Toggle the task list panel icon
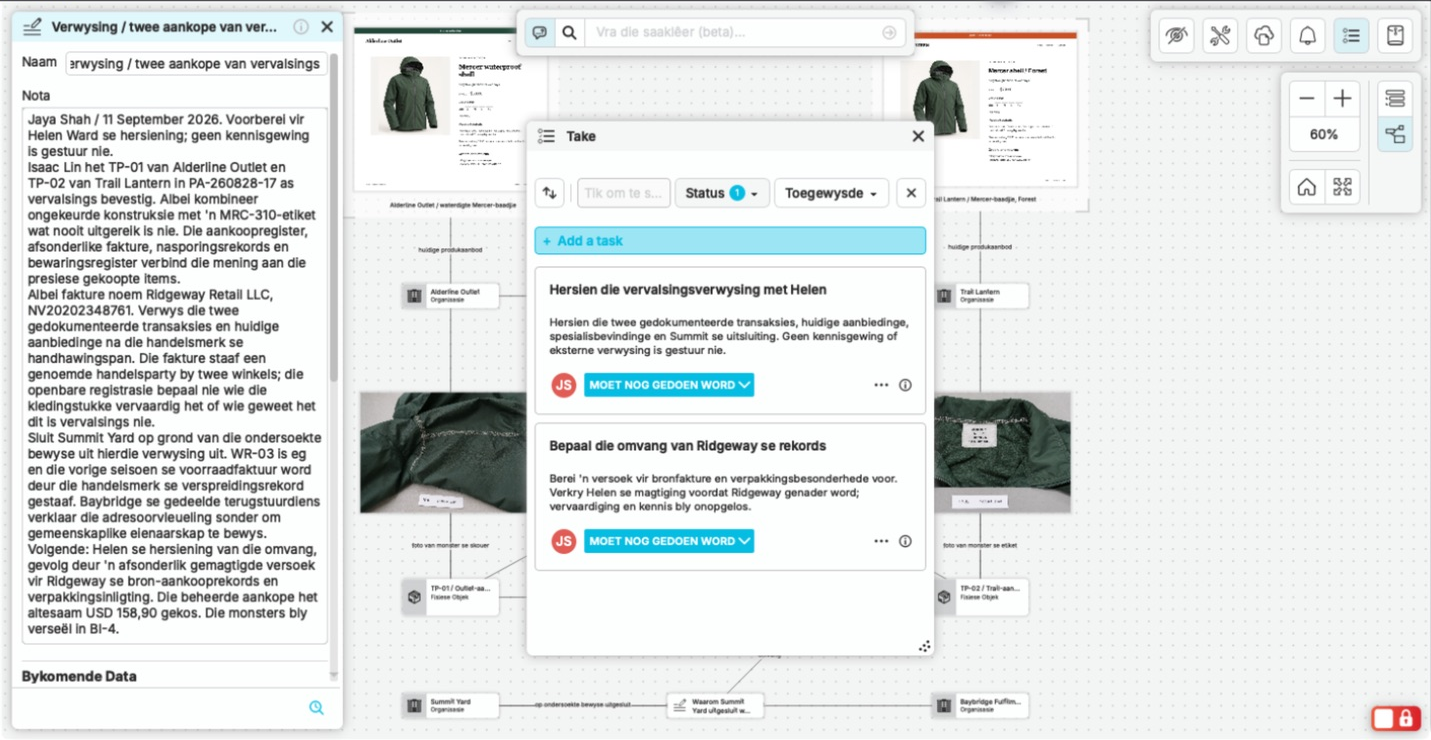 pyautogui.click(x=1351, y=36)
